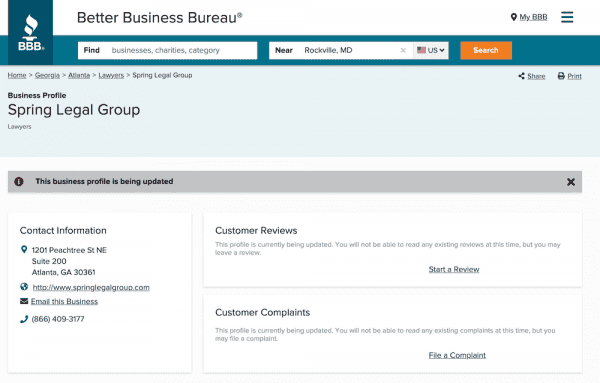Click the My BBB location pin icon
The width and height of the screenshot is (600, 383).
tap(514, 17)
